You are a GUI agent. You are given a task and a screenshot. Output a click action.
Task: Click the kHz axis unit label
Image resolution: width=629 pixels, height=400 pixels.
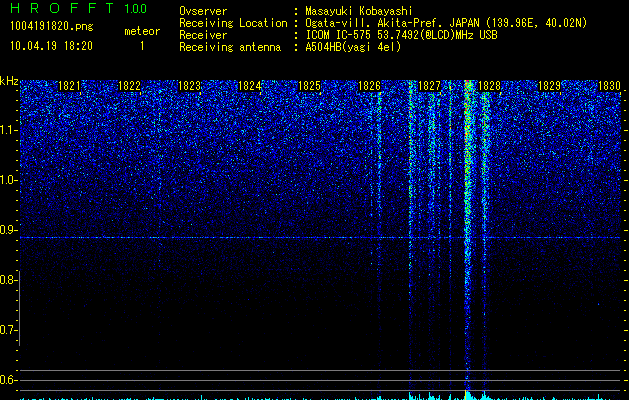click(9, 81)
